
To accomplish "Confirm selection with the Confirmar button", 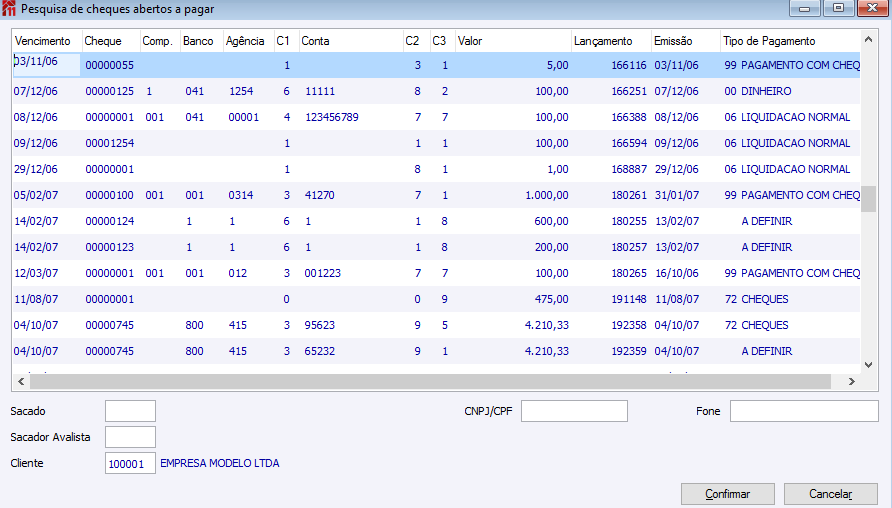I will coord(728,494).
